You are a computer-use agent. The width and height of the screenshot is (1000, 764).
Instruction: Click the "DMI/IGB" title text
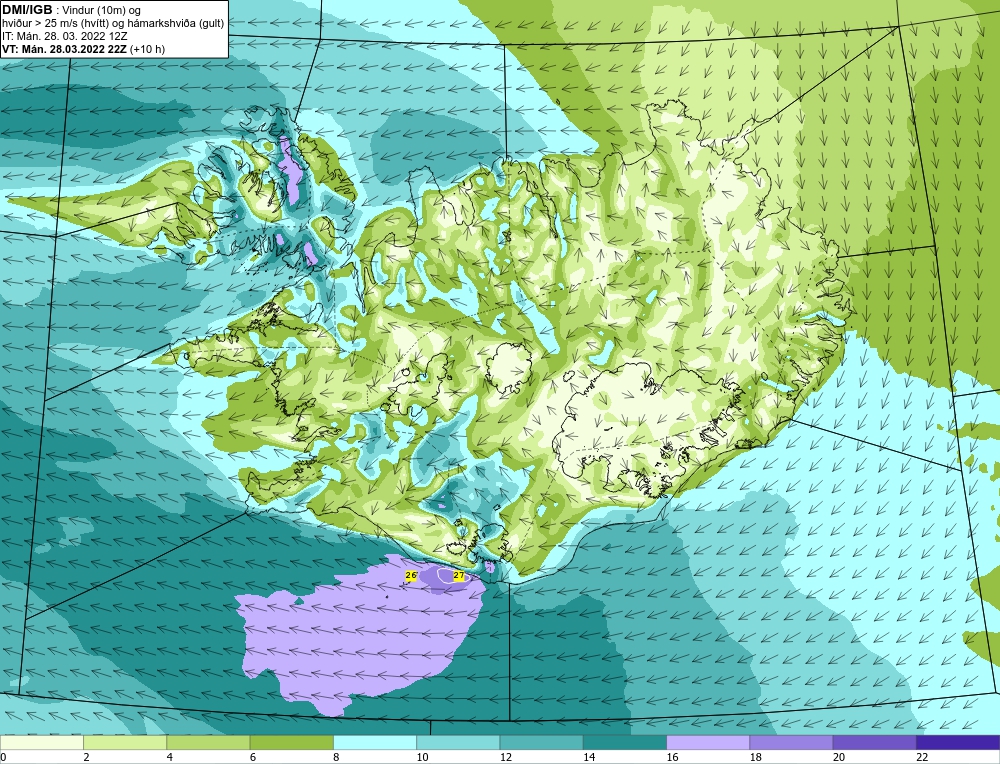(27, 10)
